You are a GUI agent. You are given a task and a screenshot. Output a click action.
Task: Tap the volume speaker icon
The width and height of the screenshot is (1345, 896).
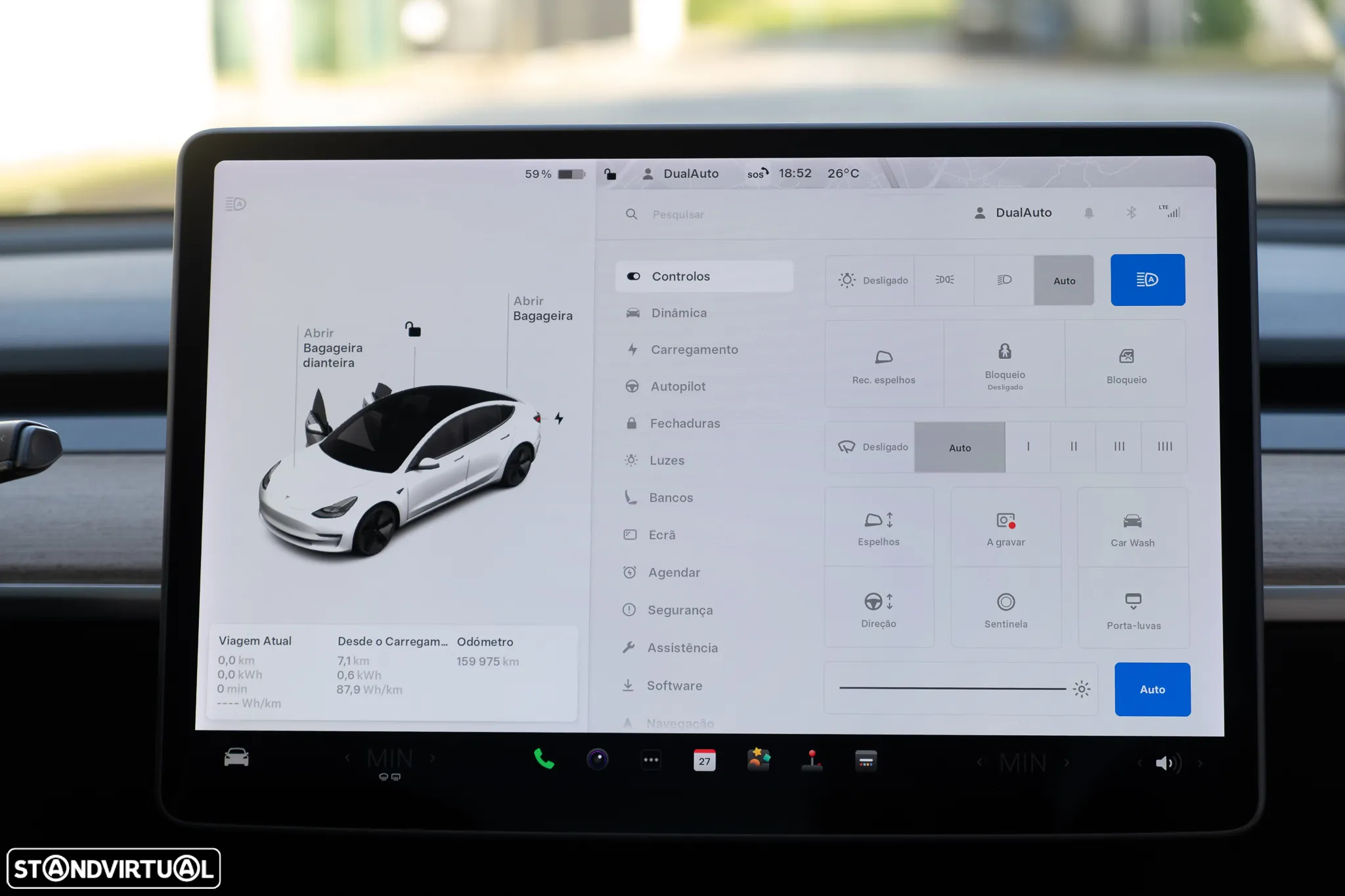click(x=1168, y=763)
